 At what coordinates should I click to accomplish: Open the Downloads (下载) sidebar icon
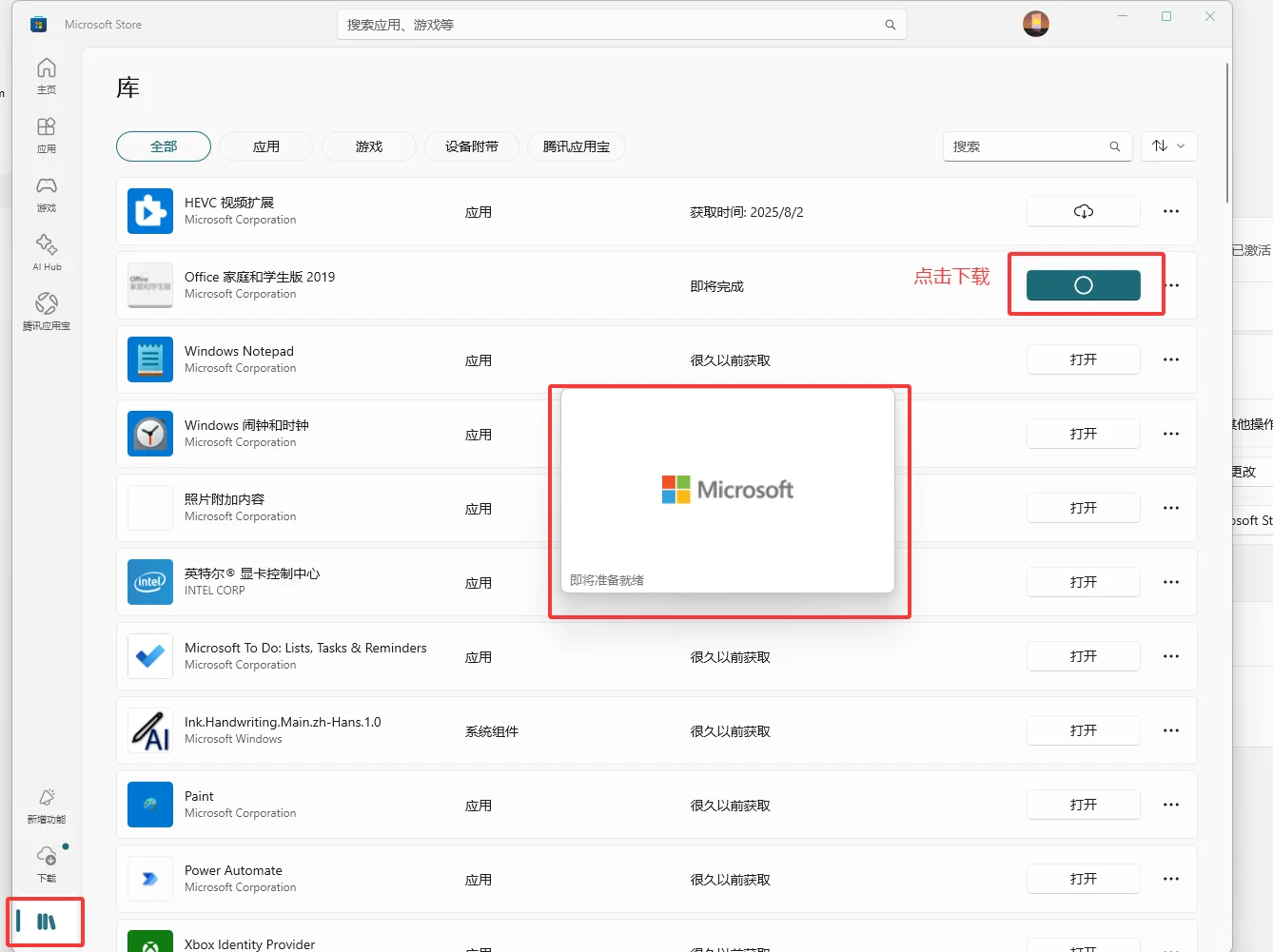[x=47, y=865]
